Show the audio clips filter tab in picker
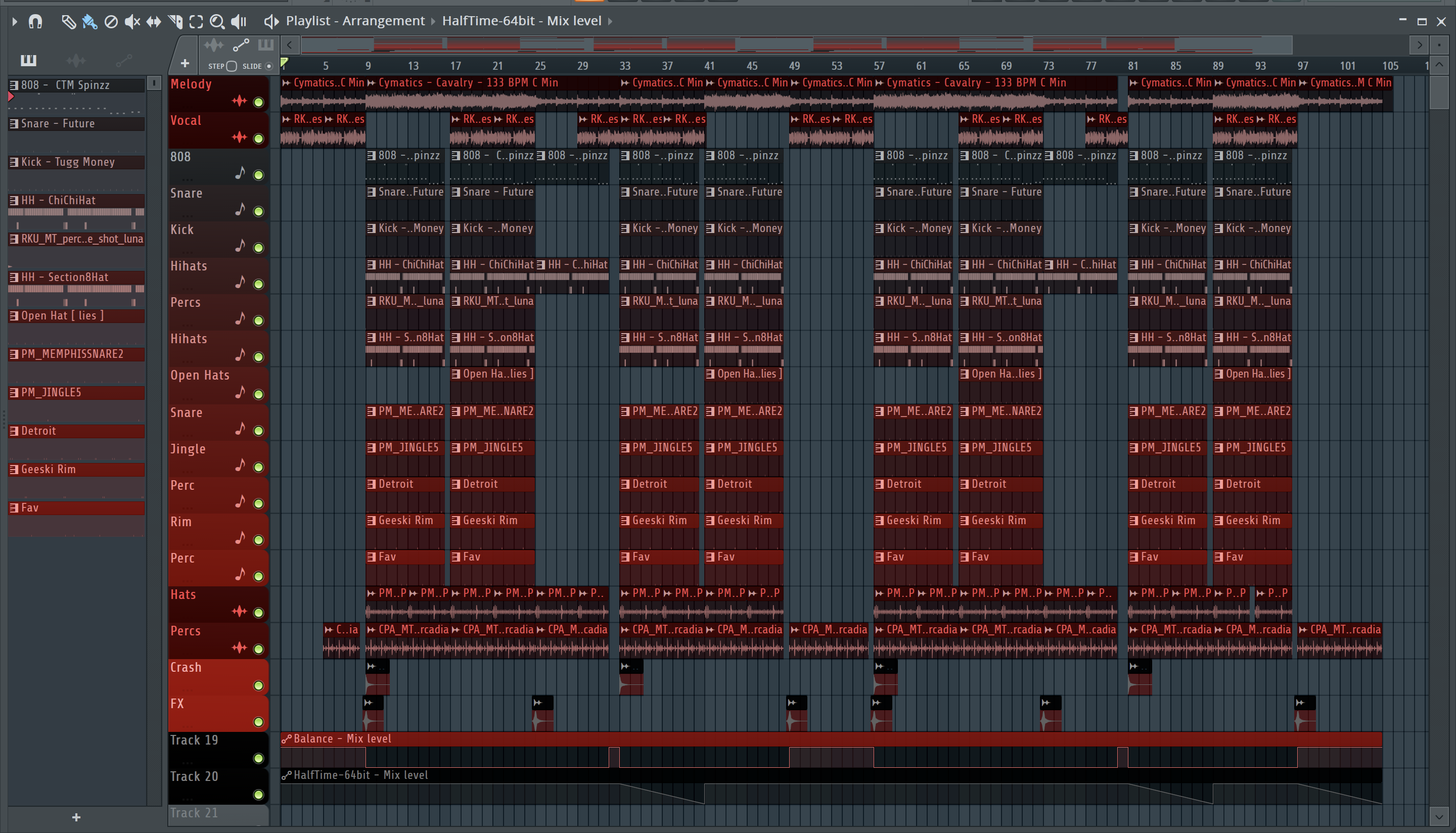 pyautogui.click(x=75, y=60)
